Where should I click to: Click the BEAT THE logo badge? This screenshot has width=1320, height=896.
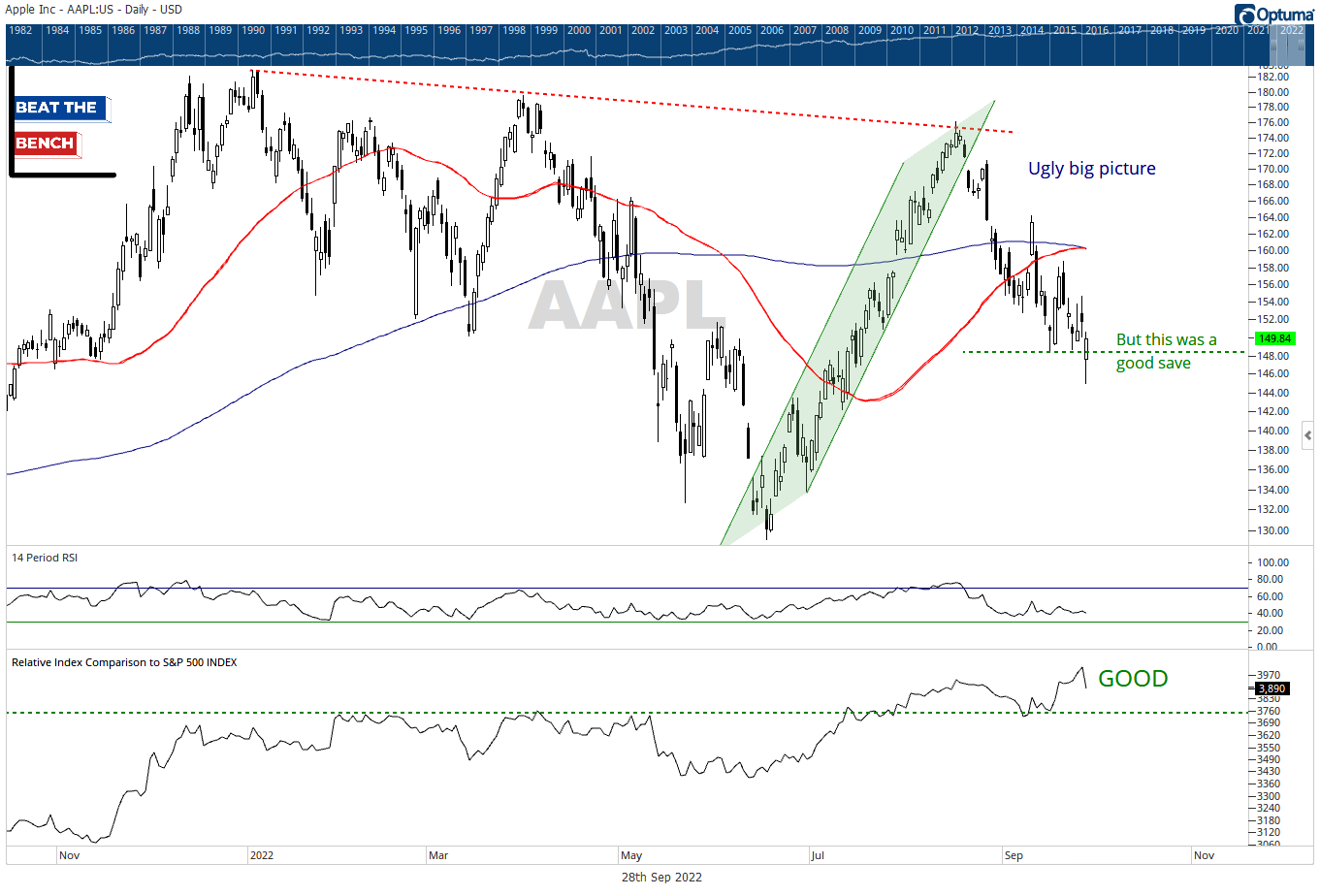[60, 109]
